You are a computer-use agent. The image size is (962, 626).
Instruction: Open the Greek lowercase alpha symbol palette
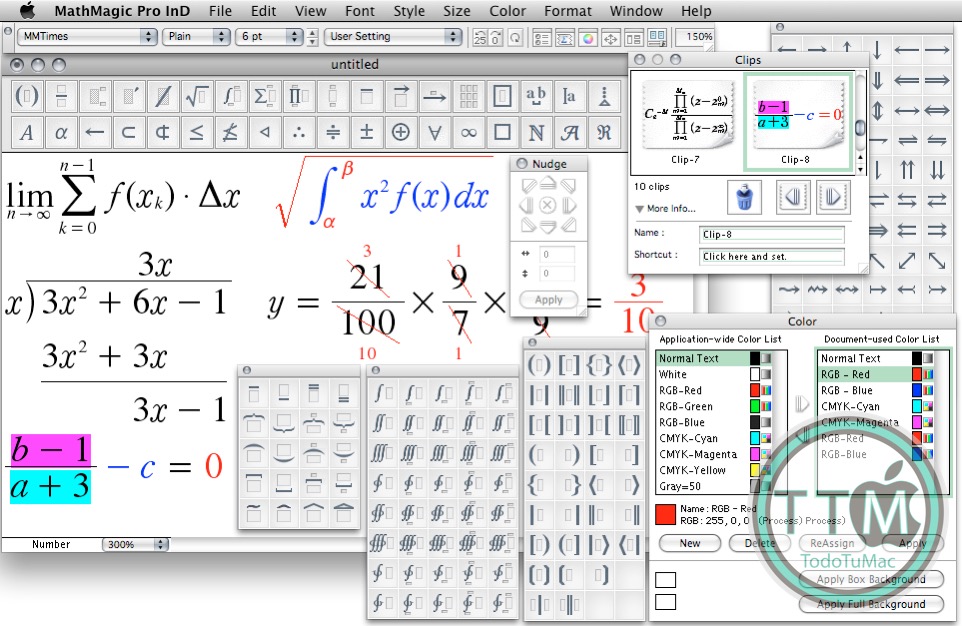click(x=61, y=132)
